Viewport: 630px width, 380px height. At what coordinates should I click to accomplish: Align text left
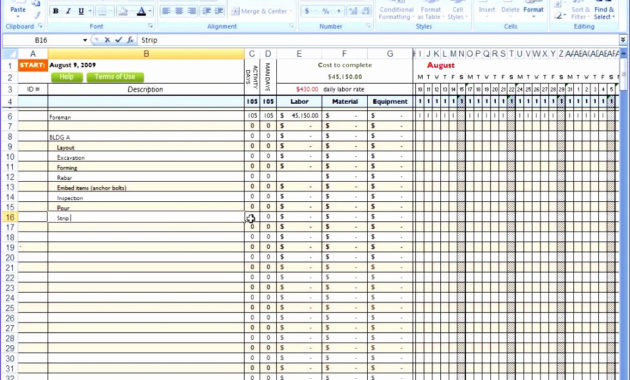[x=166, y=11]
